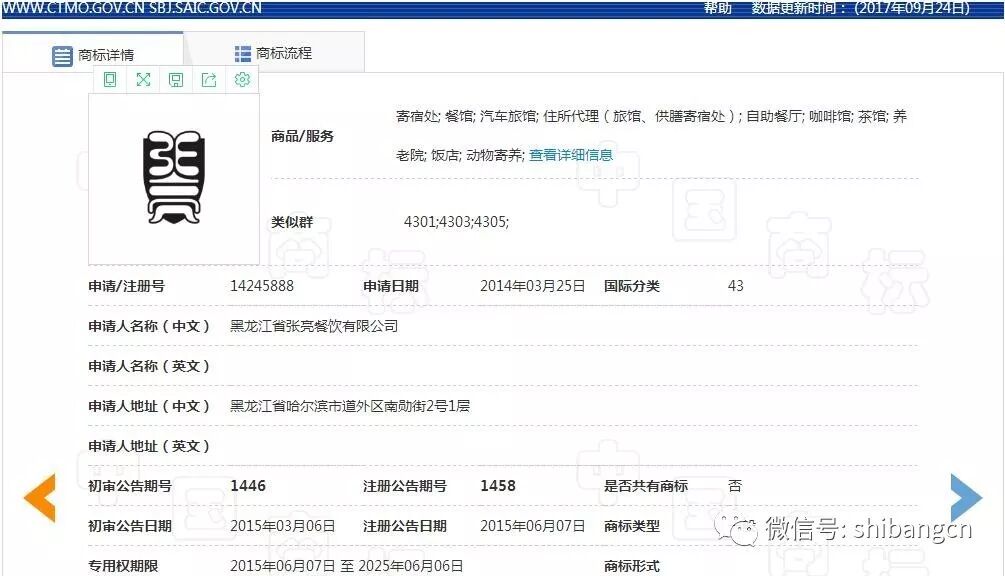The image size is (1005, 576).
Task: Select preliminary announcement issue 1446
Action: click(x=248, y=486)
